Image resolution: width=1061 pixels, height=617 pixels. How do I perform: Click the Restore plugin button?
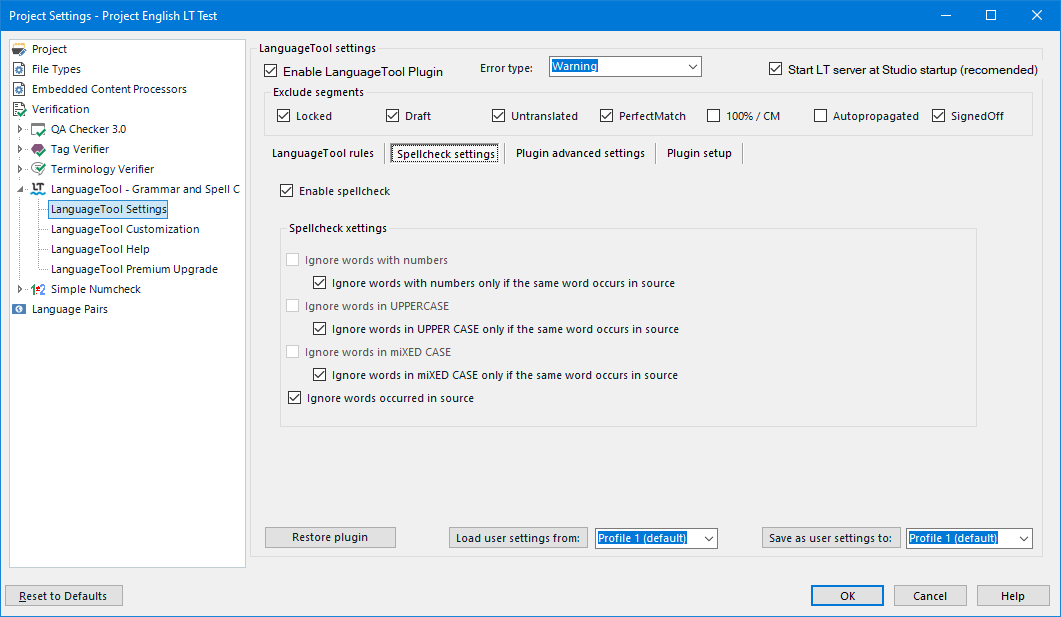pyautogui.click(x=330, y=537)
